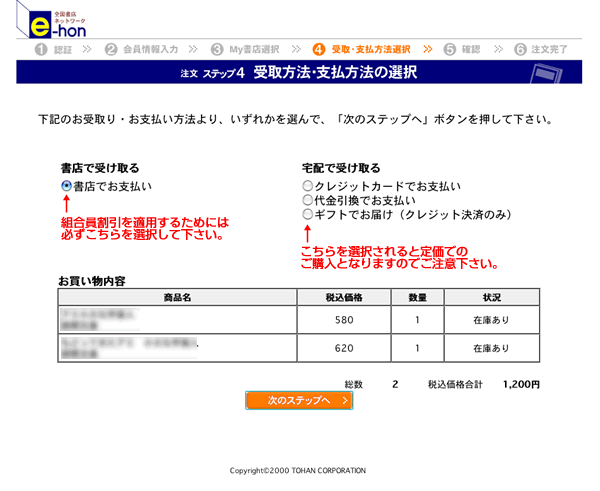
Task: Click step 2 会員情報入力 in progress bar
Action: click(142, 49)
